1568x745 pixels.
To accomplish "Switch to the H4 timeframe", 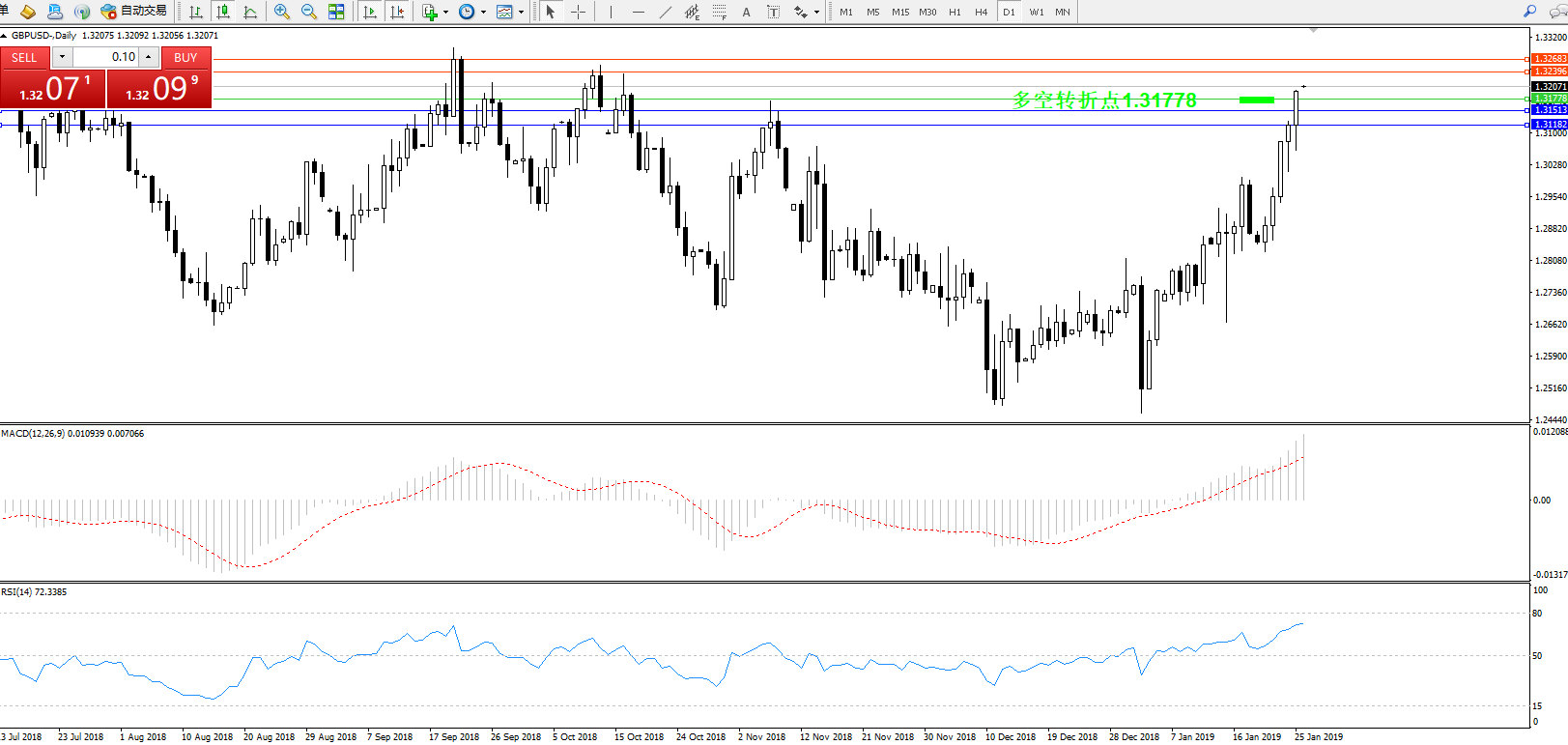I will click(981, 12).
